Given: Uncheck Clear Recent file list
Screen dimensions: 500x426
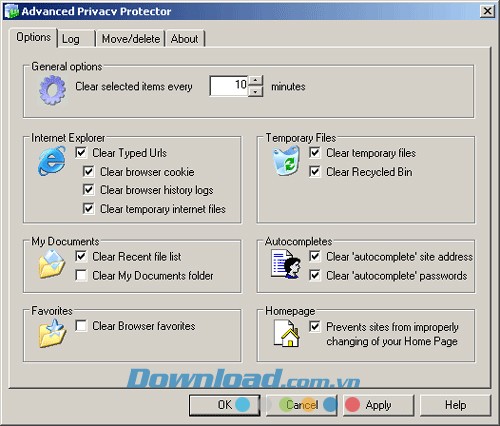Looking at the screenshot, I should tap(81, 256).
